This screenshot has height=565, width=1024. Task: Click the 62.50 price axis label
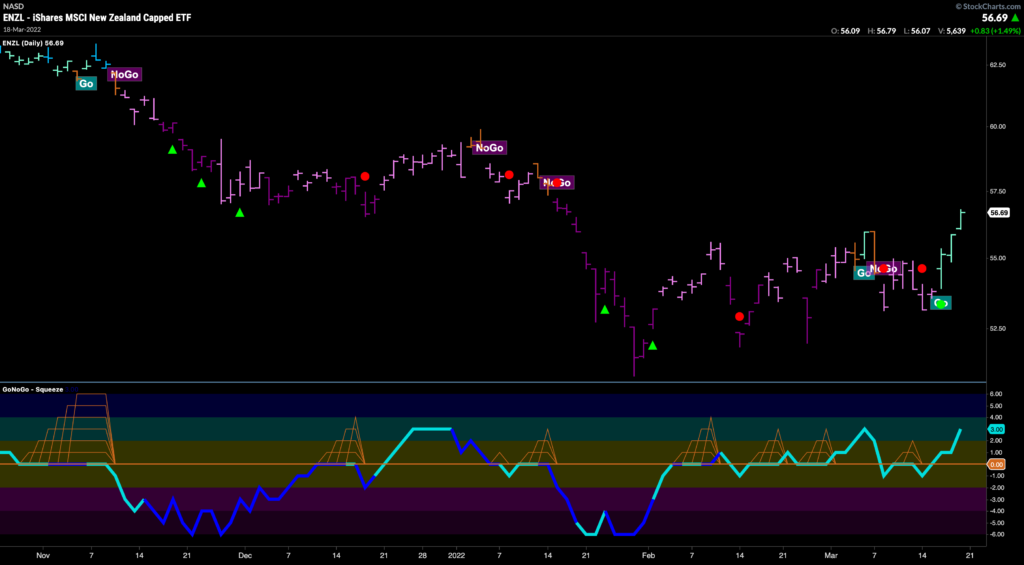[x=997, y=66]
